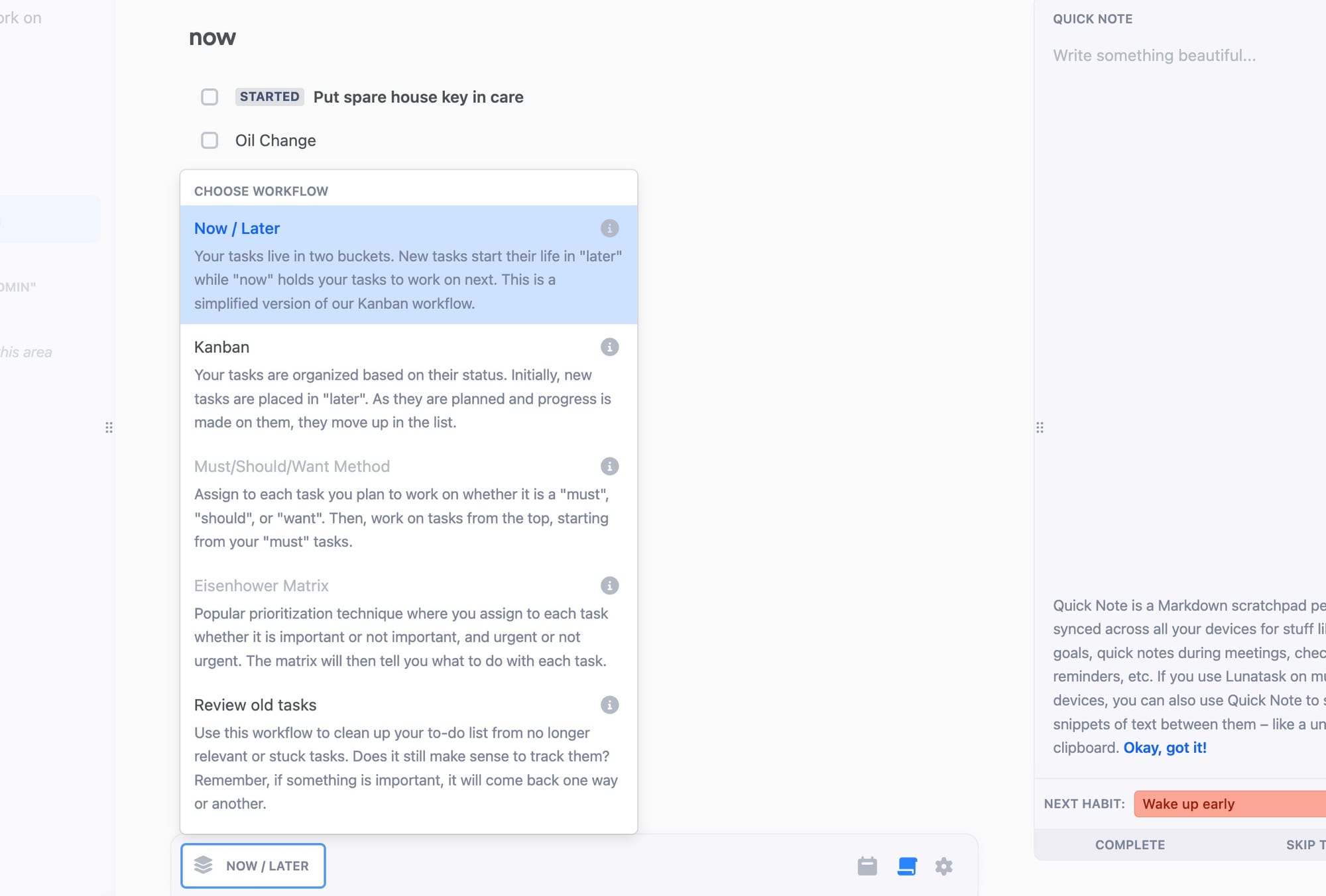Click the info icon next to Review old tasks
This screenshot has width=1326, height=896.
click(x=608, y=704)
